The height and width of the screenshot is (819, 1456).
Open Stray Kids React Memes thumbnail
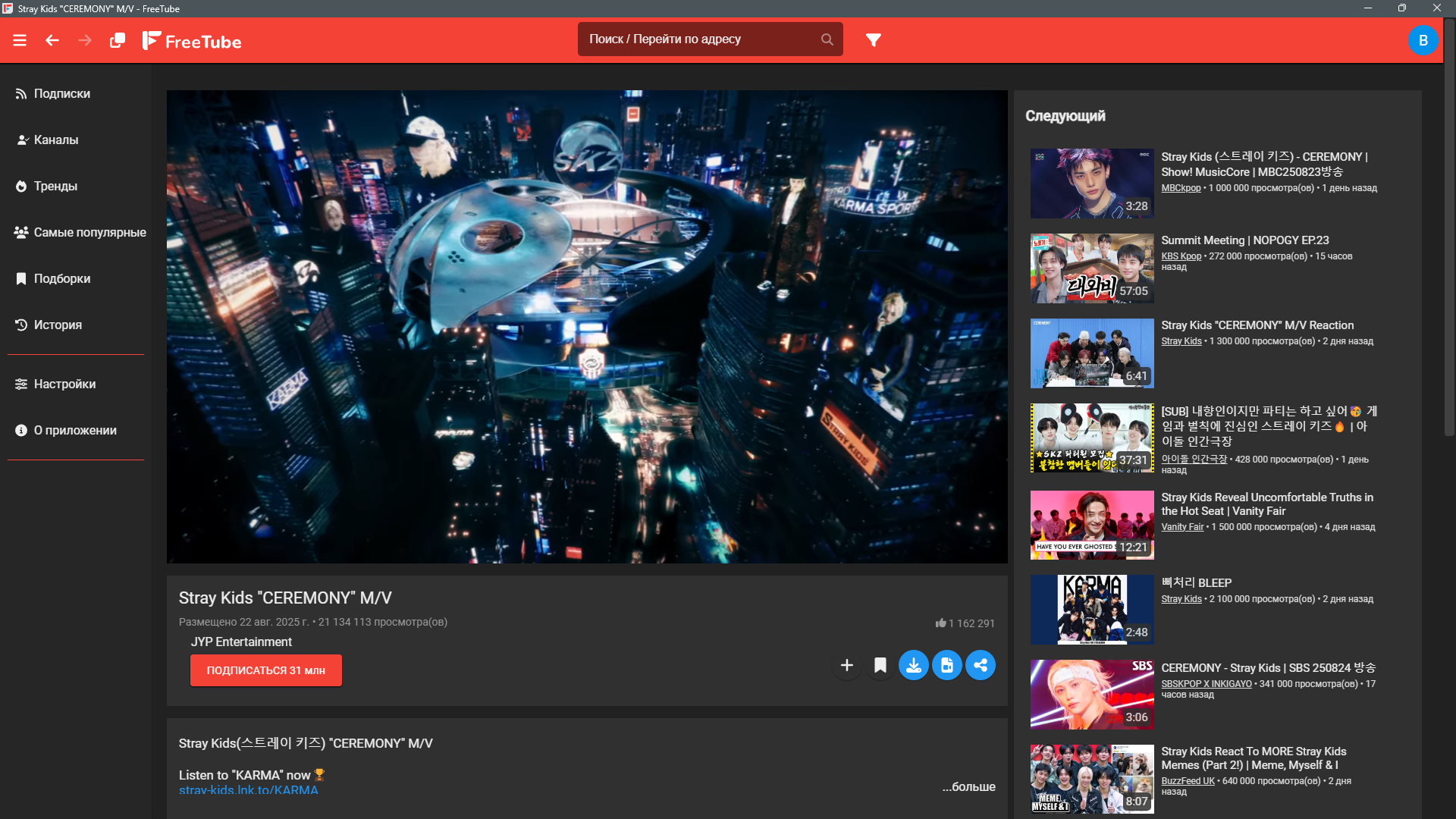click(1092, 780)
